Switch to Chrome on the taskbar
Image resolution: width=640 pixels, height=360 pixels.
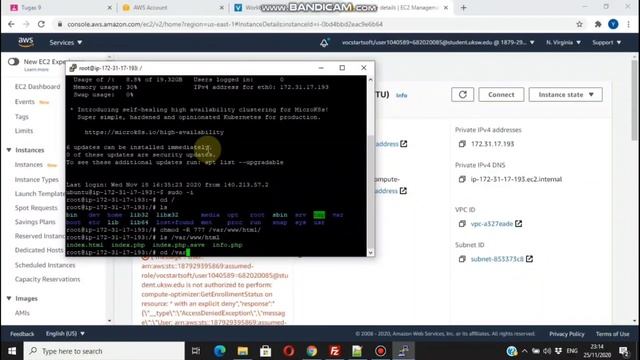[x=312, y=351]
